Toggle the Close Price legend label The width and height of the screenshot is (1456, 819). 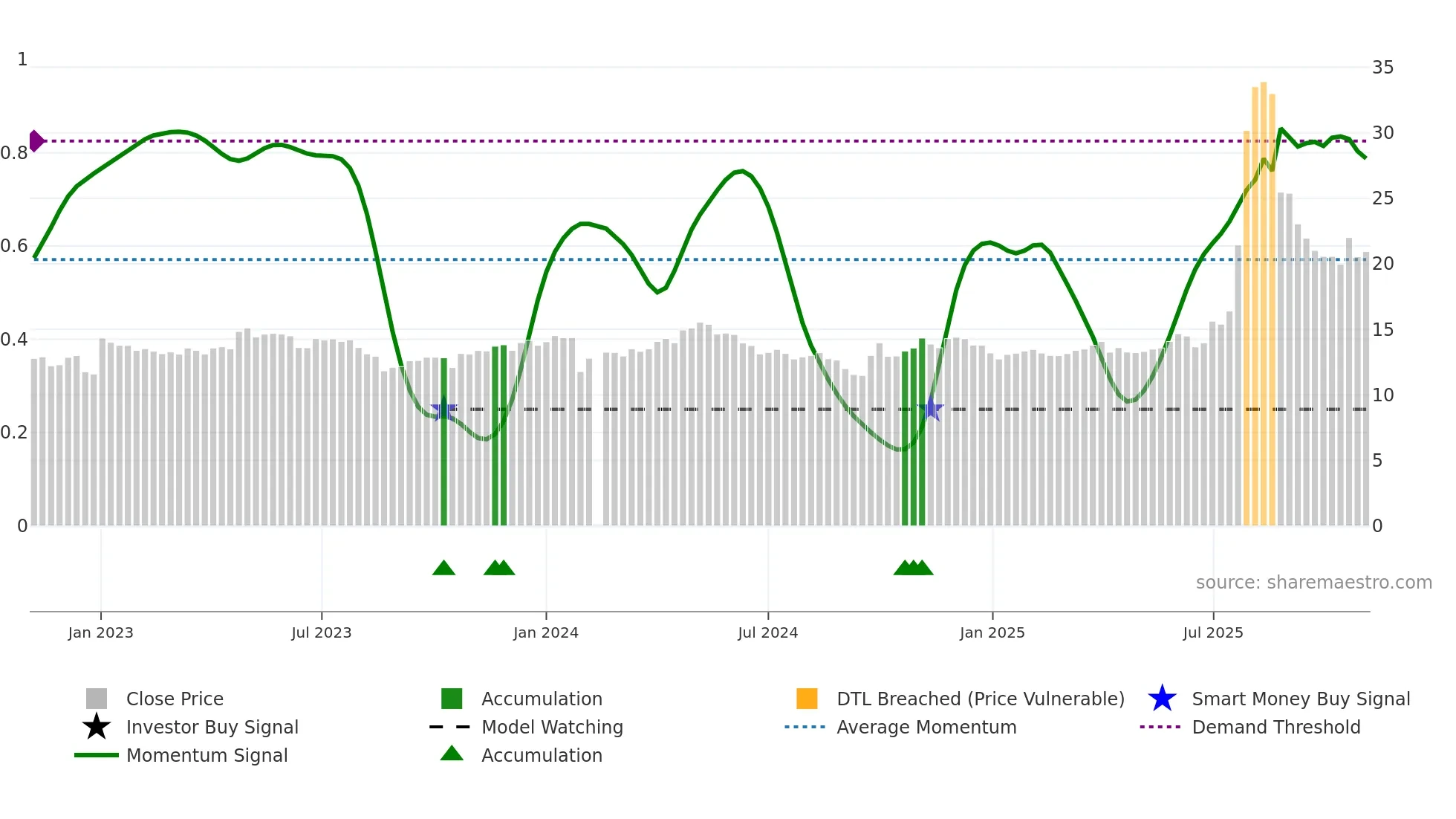pos(175,699)
